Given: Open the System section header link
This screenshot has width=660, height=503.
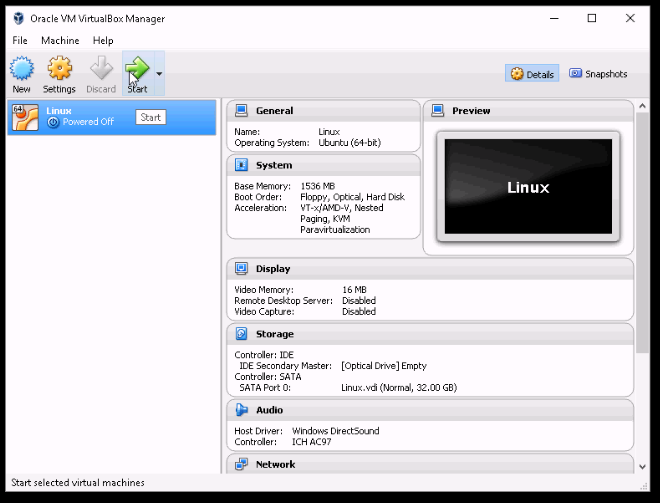Looking at the screenshot, I should (x=274, y=165).
